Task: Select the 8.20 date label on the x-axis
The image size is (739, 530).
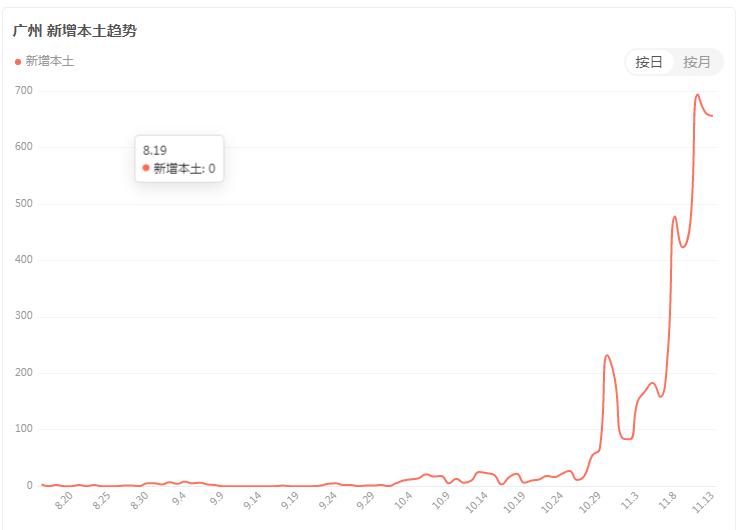Action: (65, 499)
